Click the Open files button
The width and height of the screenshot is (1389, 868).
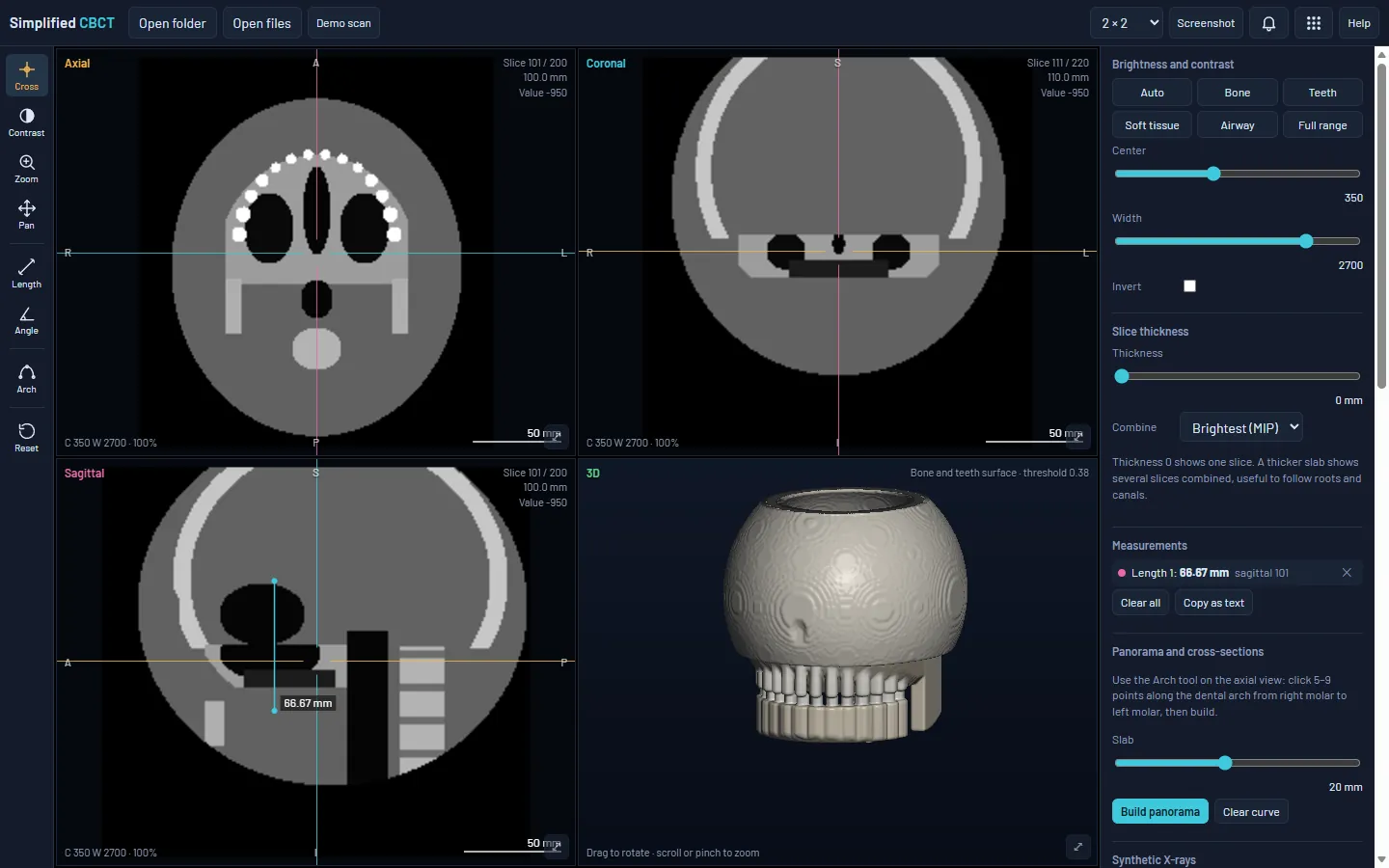pos(261,23)
